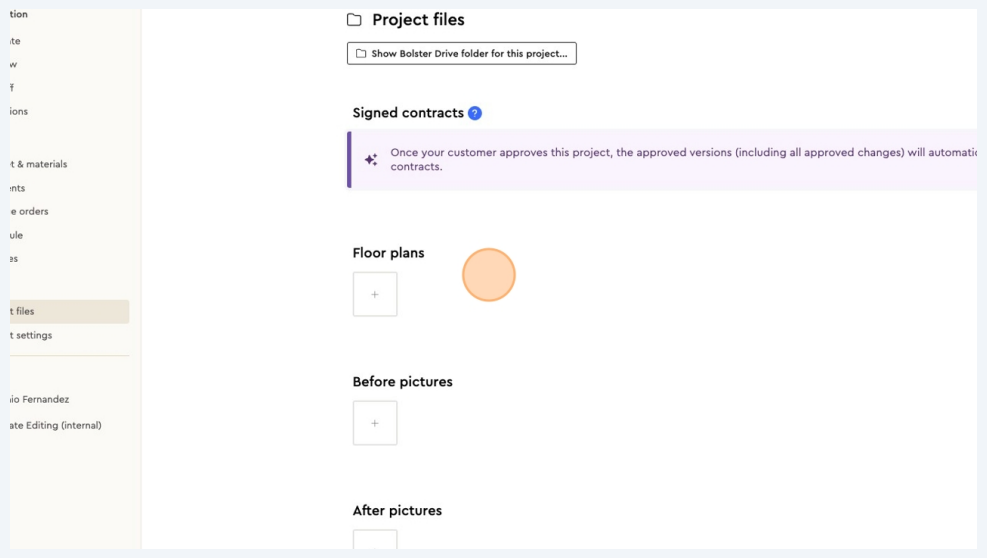Click the folder icon beside Project files heading

click(354, 20)
